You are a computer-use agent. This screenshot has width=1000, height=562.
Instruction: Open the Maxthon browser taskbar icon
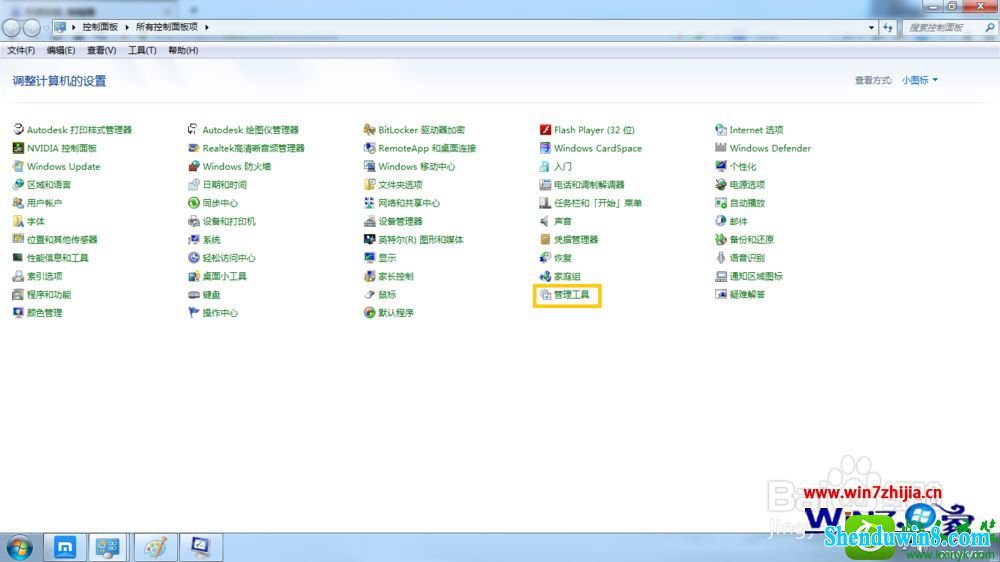click(64, 547)
